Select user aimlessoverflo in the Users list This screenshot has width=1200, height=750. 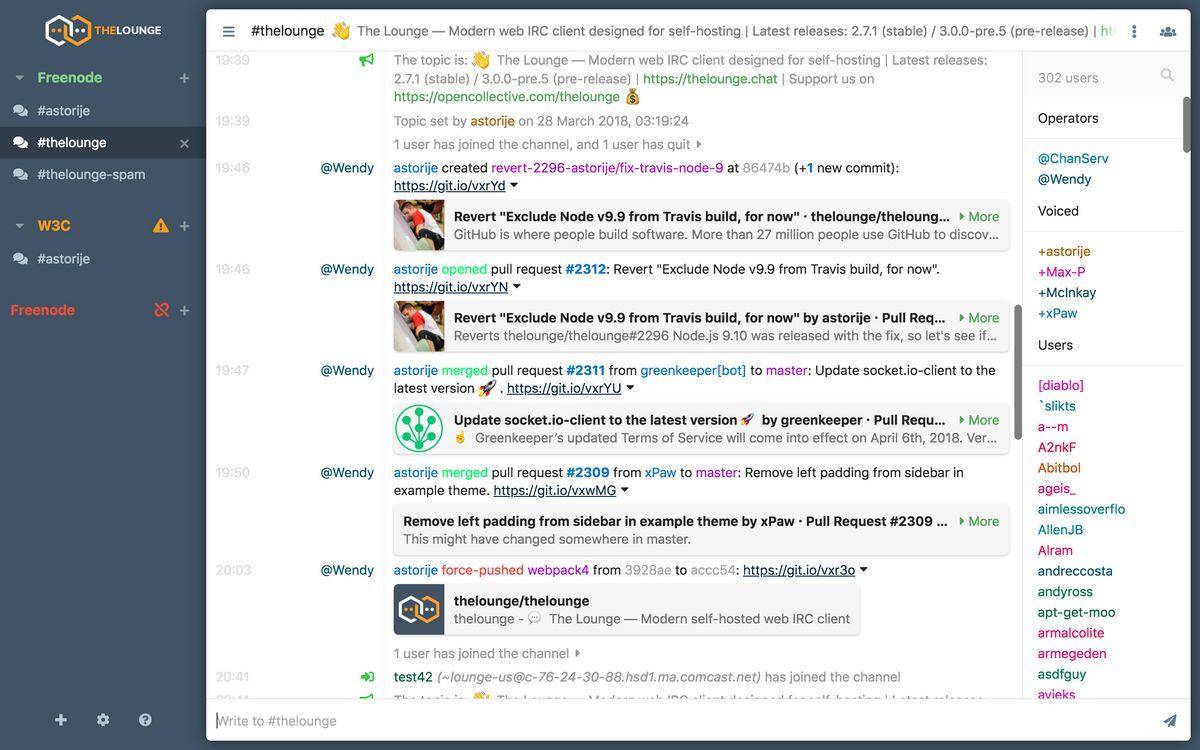point(1082,509)
